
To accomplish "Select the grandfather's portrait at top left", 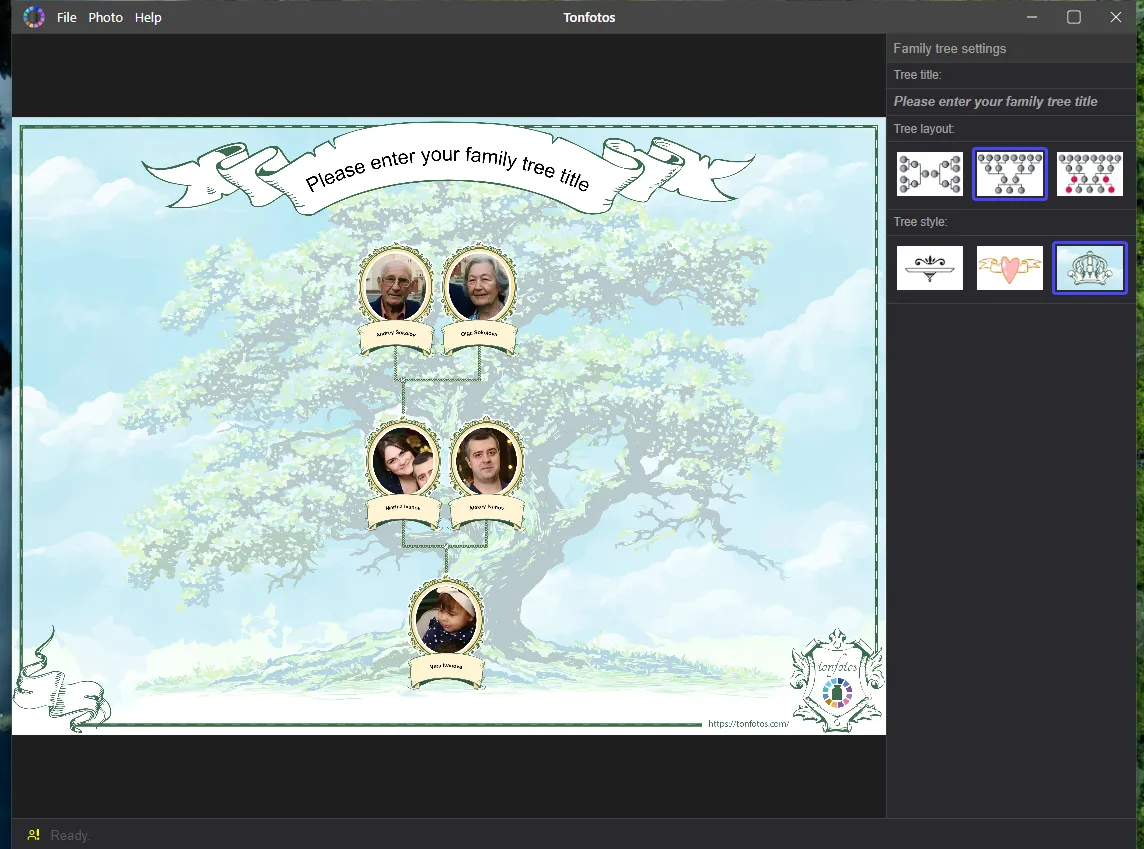I will coord(395,287).
